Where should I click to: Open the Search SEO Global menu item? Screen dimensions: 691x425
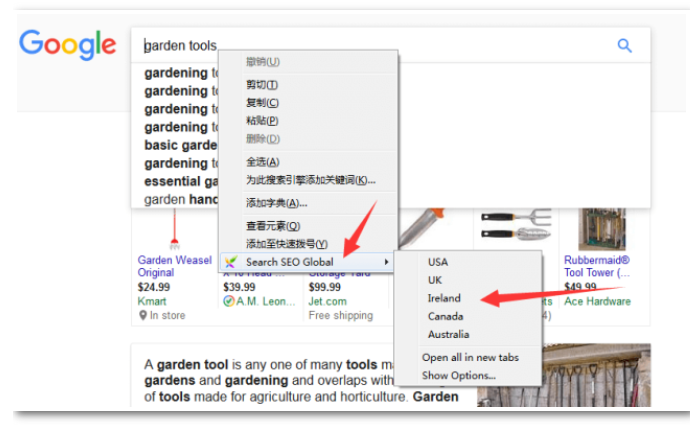pyautogui.click(x=306, y=262)
